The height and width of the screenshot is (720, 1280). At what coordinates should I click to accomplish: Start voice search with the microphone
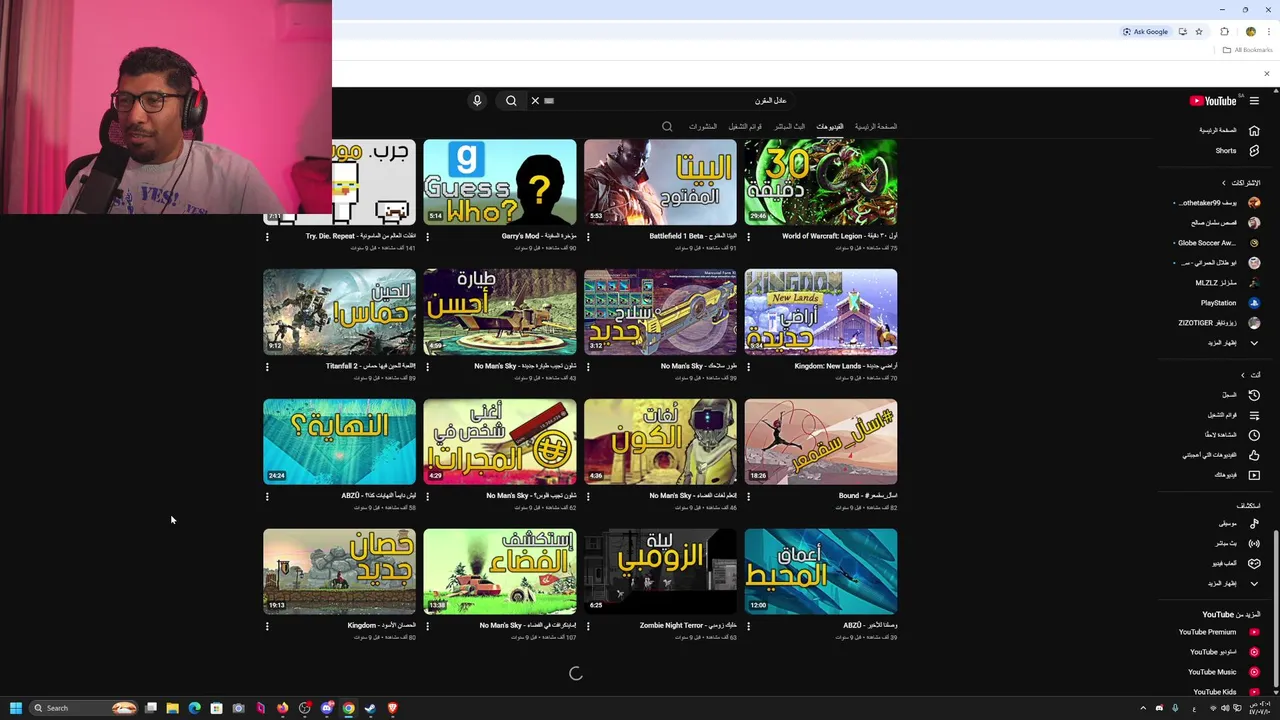pos(477,101)
